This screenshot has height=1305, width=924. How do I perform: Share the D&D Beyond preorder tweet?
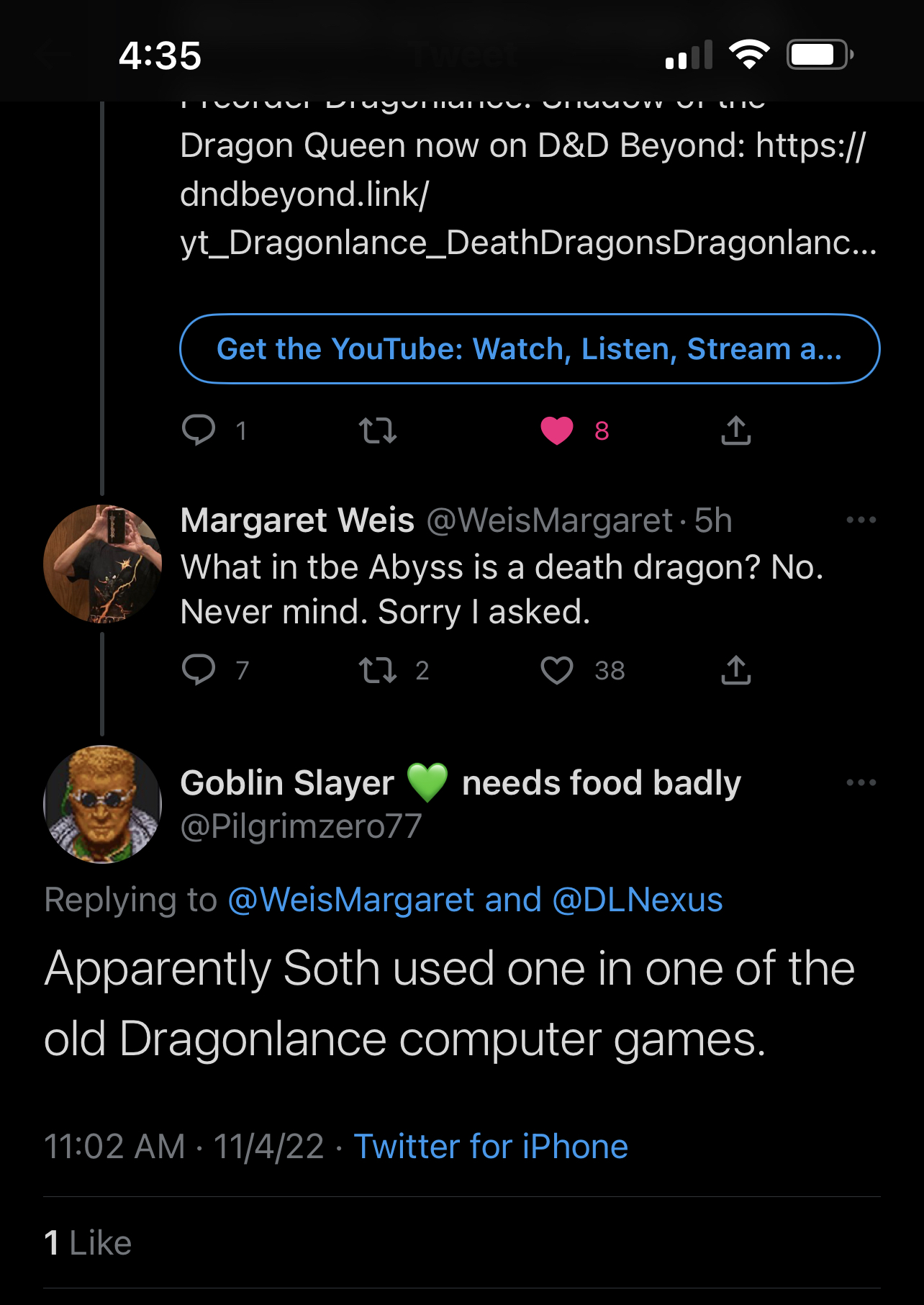pyautogui.click(x=735, y=430)
